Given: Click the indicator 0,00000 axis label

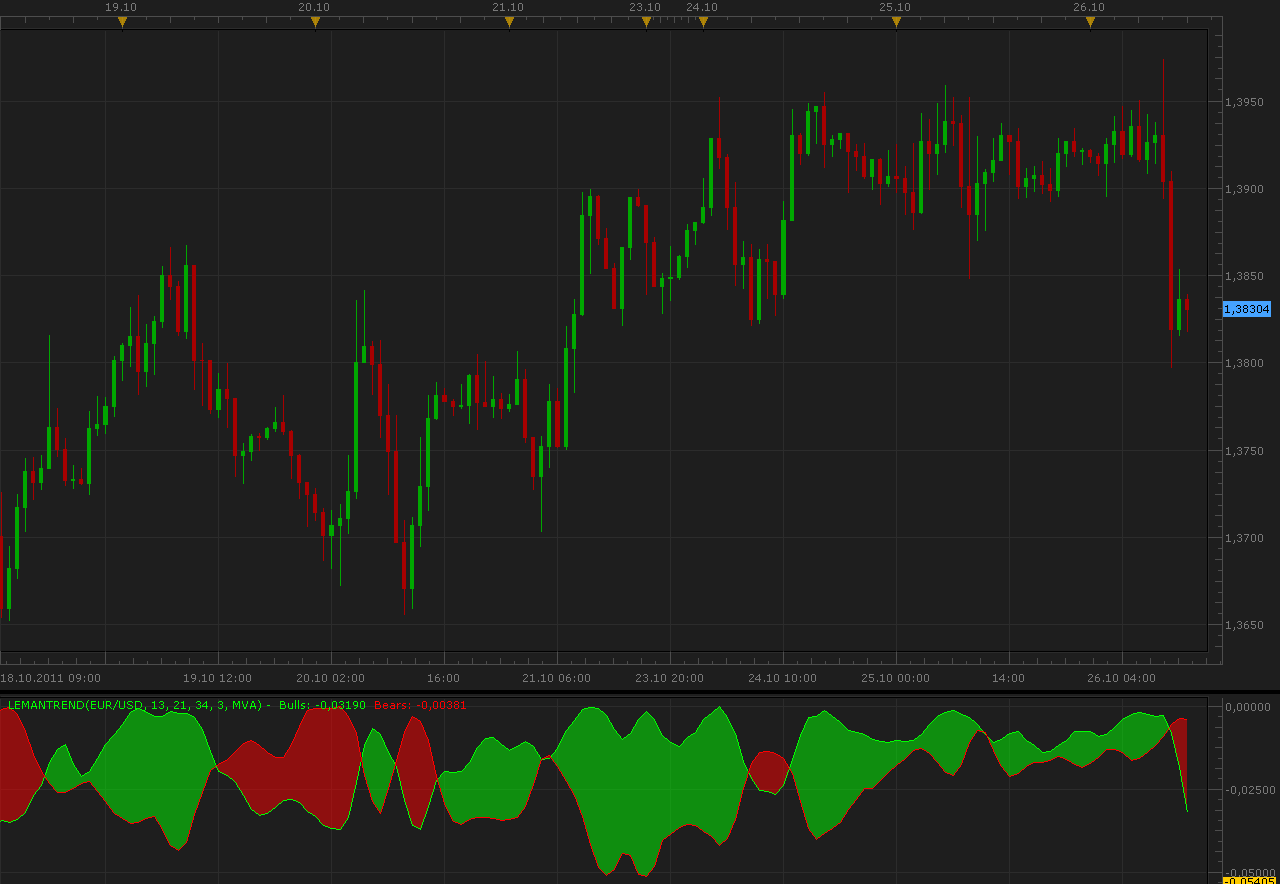Looking at the screenshot, I should coord(1248,707).
